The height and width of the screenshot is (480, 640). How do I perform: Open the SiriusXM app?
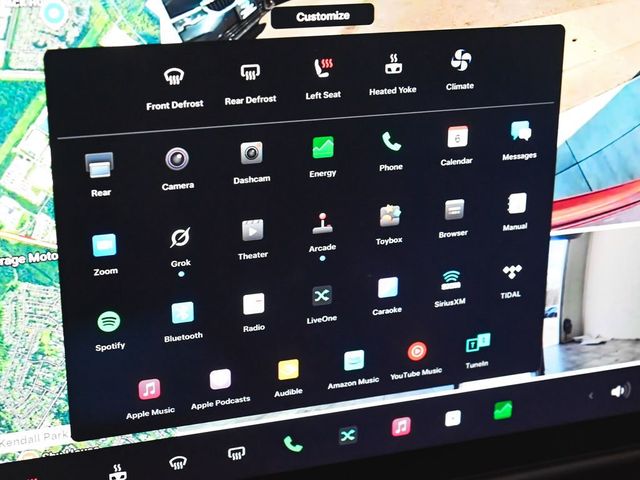point(451,280)
